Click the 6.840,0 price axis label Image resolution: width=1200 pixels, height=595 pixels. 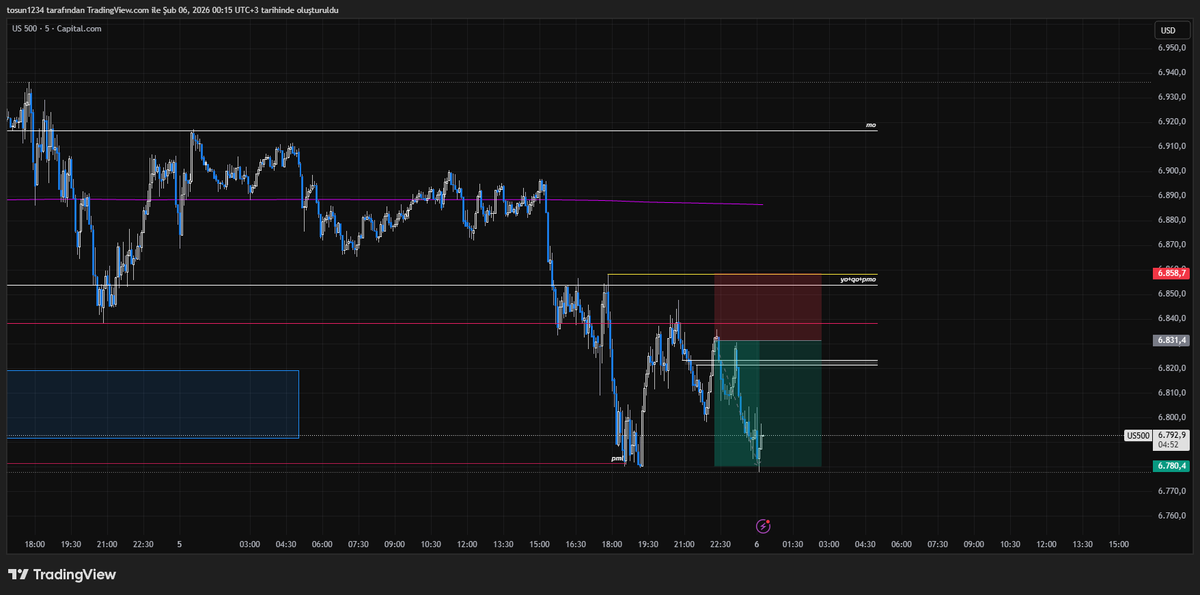coord(1172,319)
